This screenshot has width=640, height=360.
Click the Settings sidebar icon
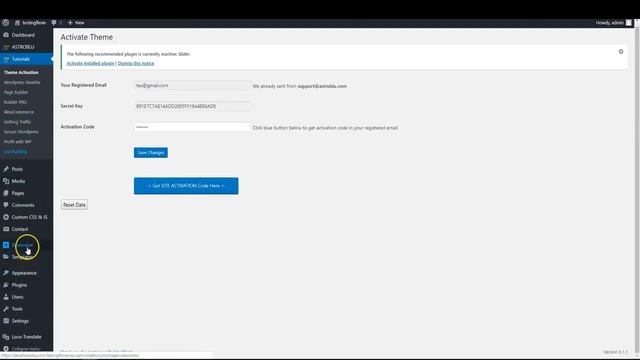(6, 321)
